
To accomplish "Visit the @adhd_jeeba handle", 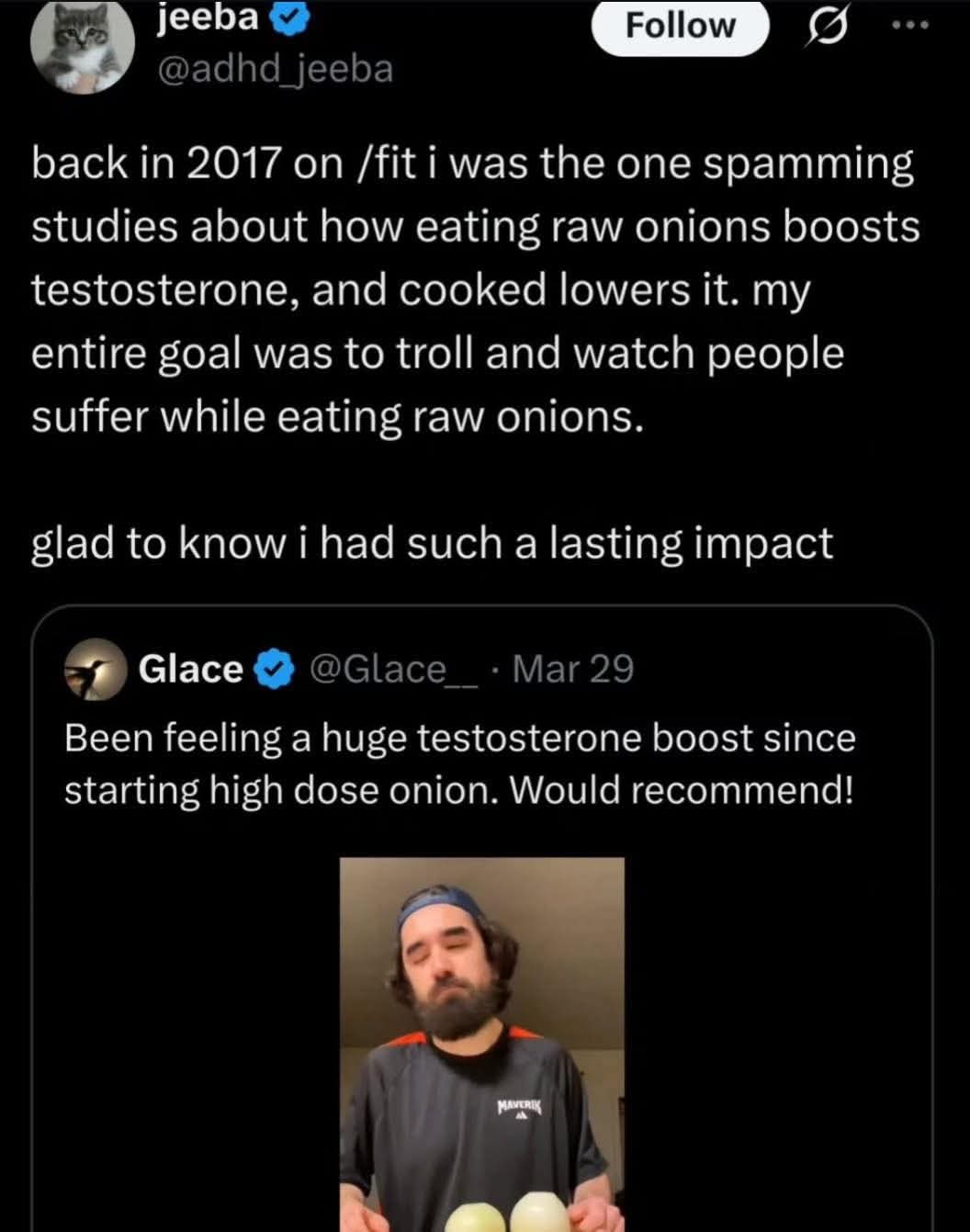I will tap(276, 69).
